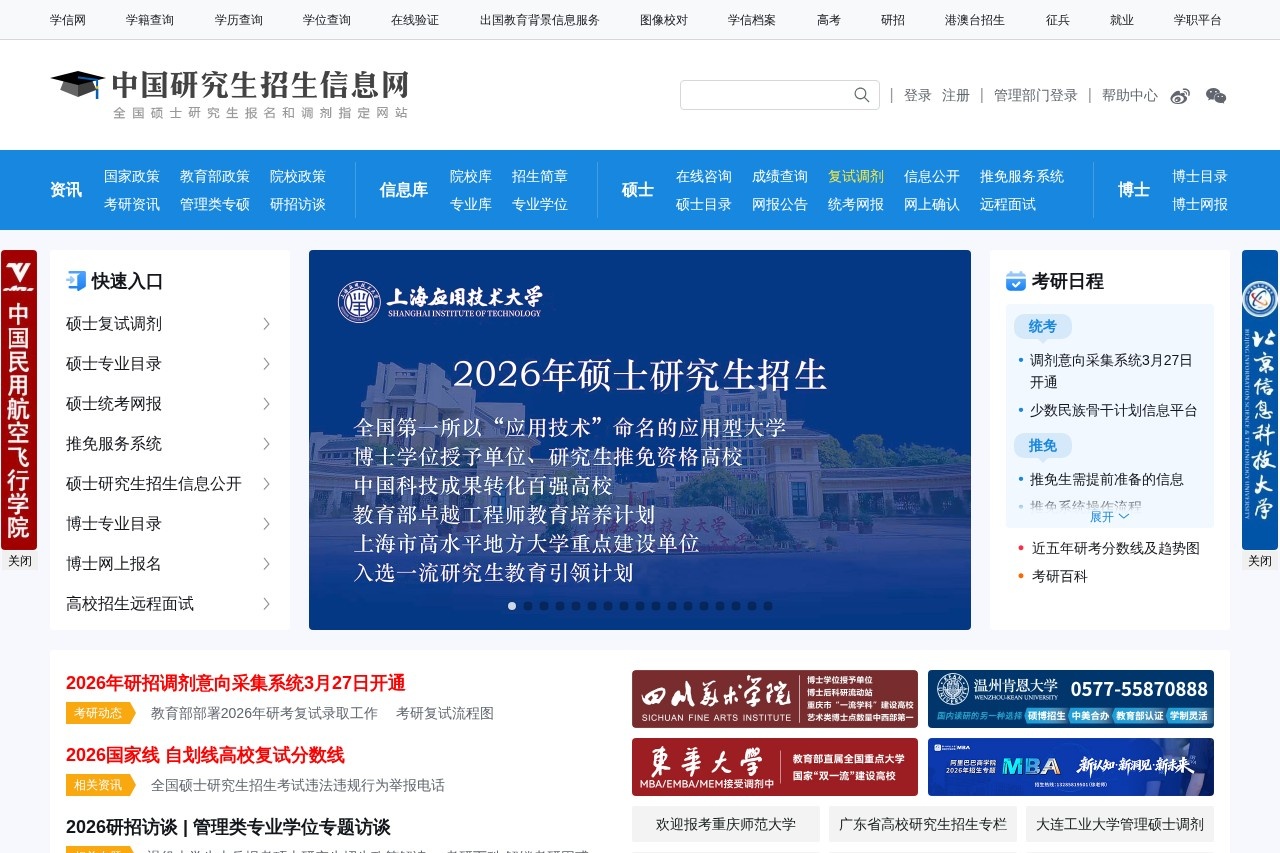Click 欢迎报考重庆师范大学 button
Viewport: 1280px width, 853px height.
click(x=726, y=824)
